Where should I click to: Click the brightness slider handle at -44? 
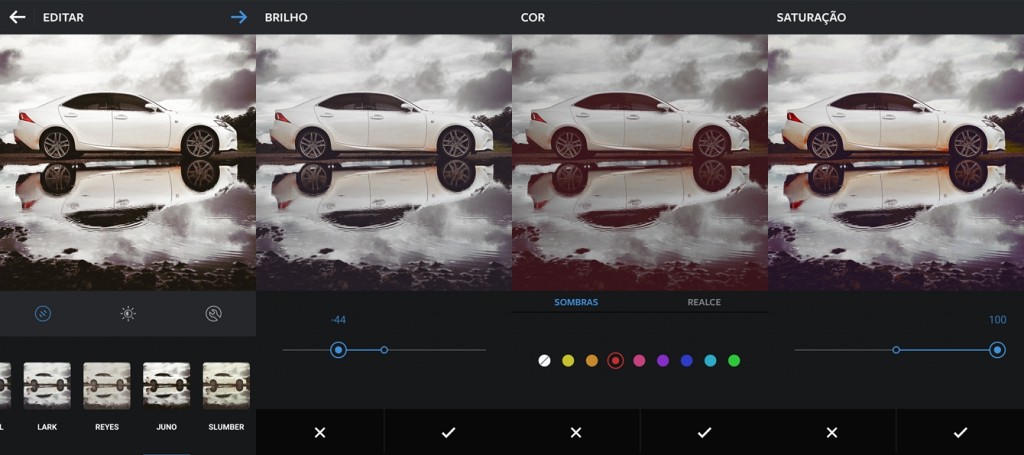tap(339, 350)
